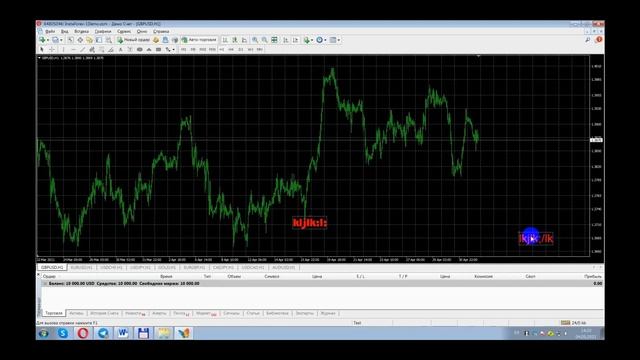Click the Прибыль column header
The width and height of the screenshot is (640, 360).
click(x=593, y=276)
